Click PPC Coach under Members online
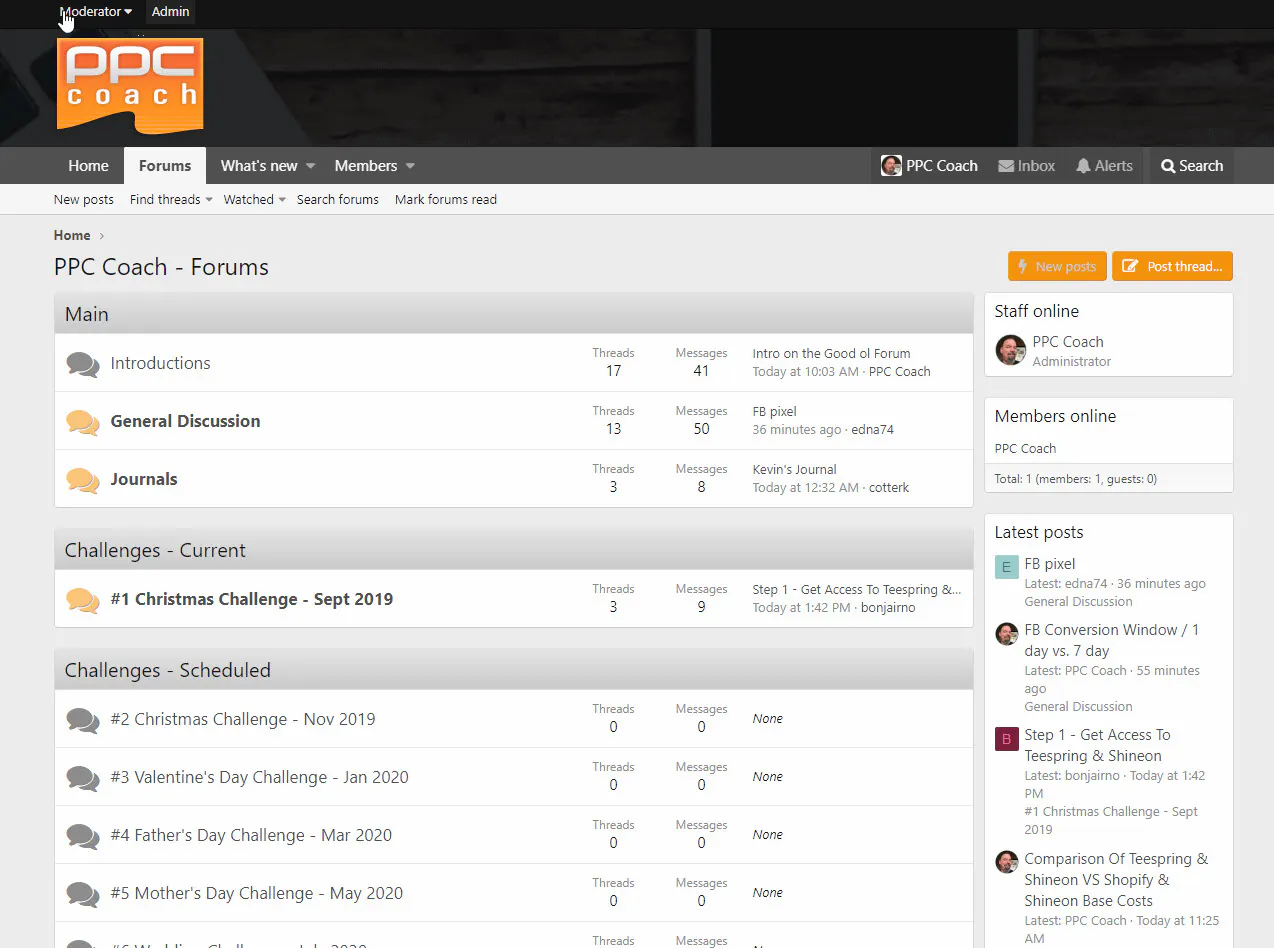 [x=1025, y=448]
